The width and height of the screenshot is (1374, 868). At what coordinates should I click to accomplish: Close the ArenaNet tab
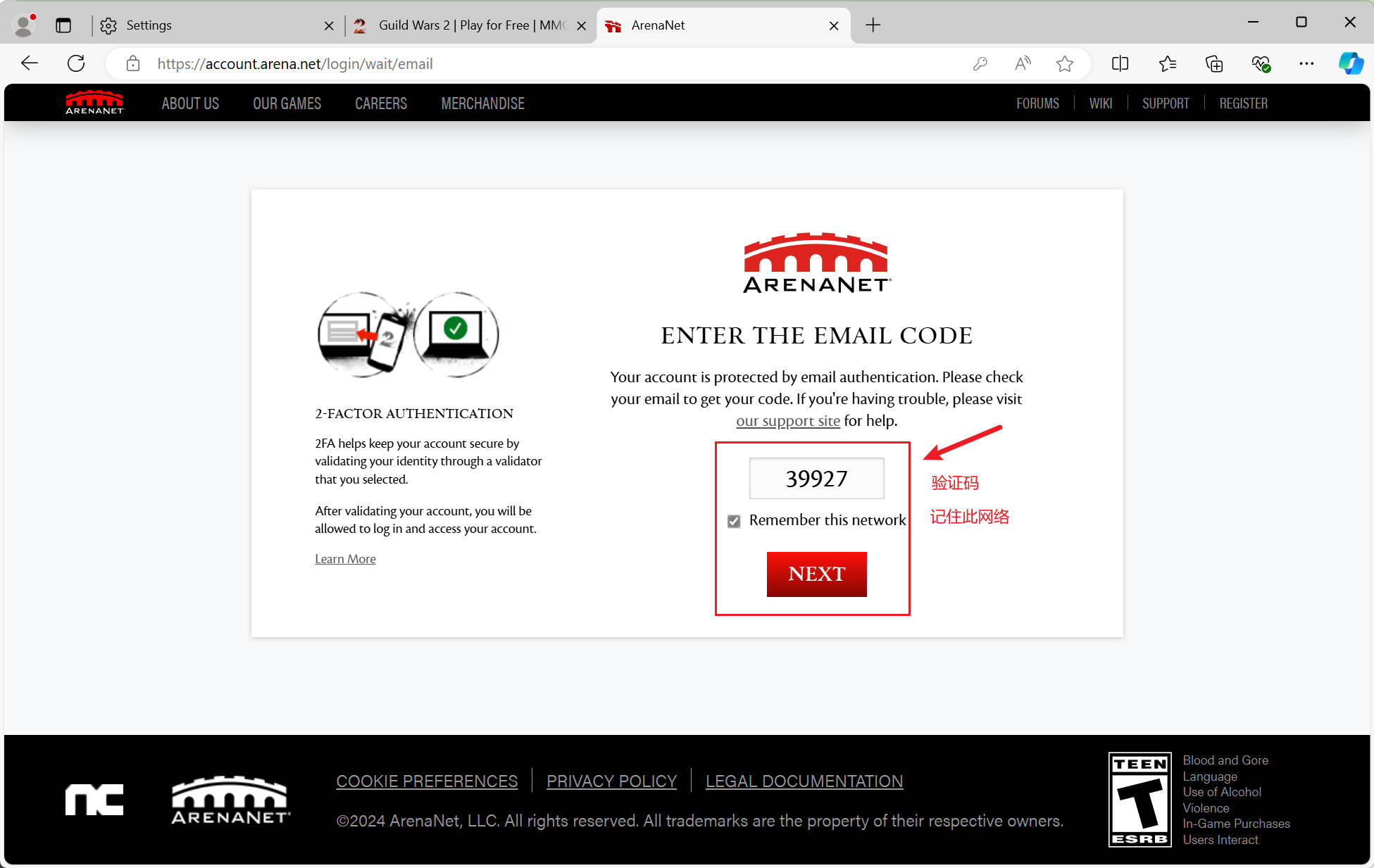[834, 26]
